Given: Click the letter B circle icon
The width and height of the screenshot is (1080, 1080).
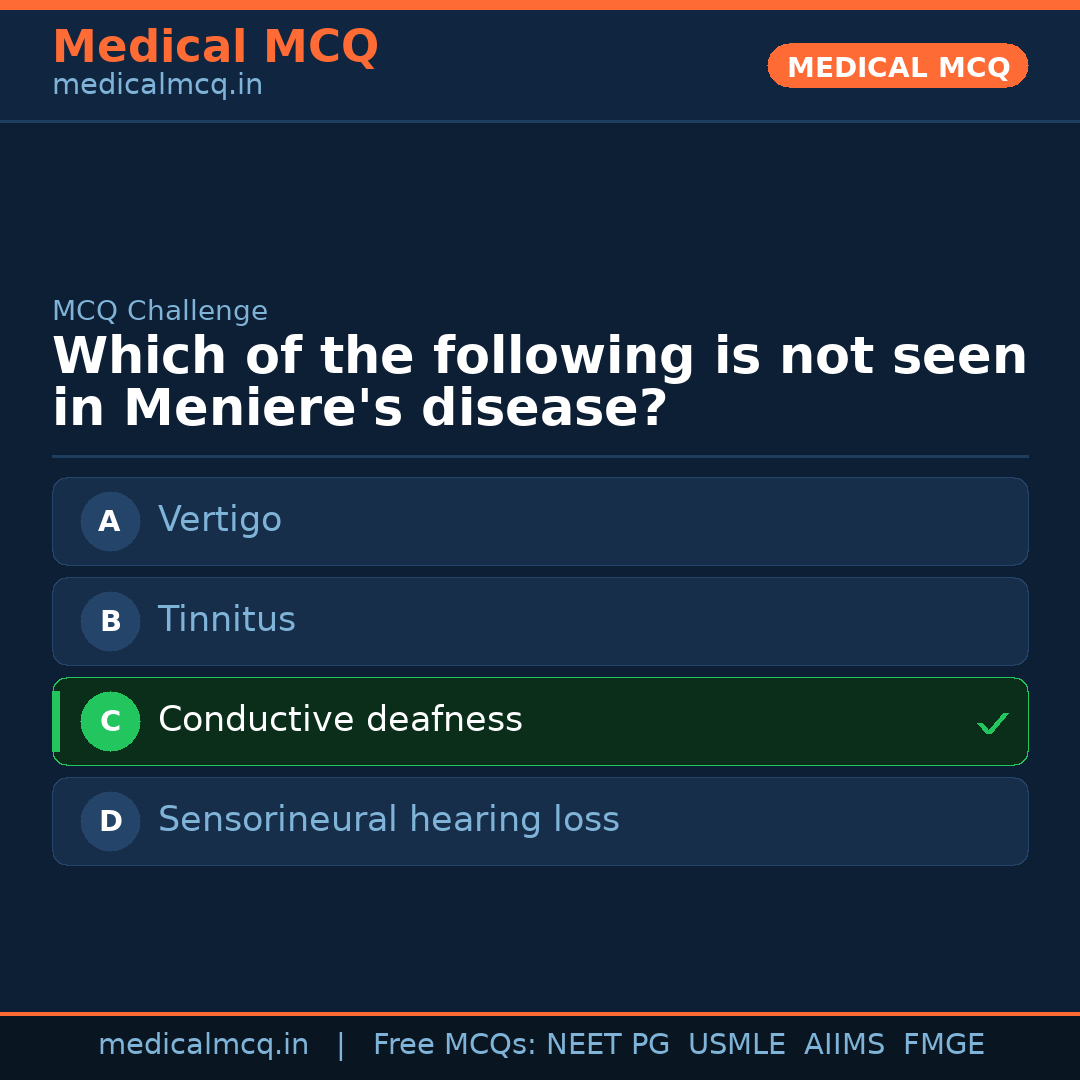Looking at the screenshot, I should click(110, 621).
